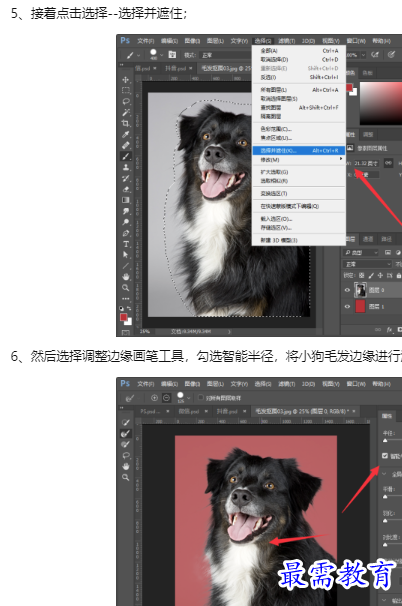
Task: Select Hand tool in upper screenshot toolbar
Action: (126, 277)
